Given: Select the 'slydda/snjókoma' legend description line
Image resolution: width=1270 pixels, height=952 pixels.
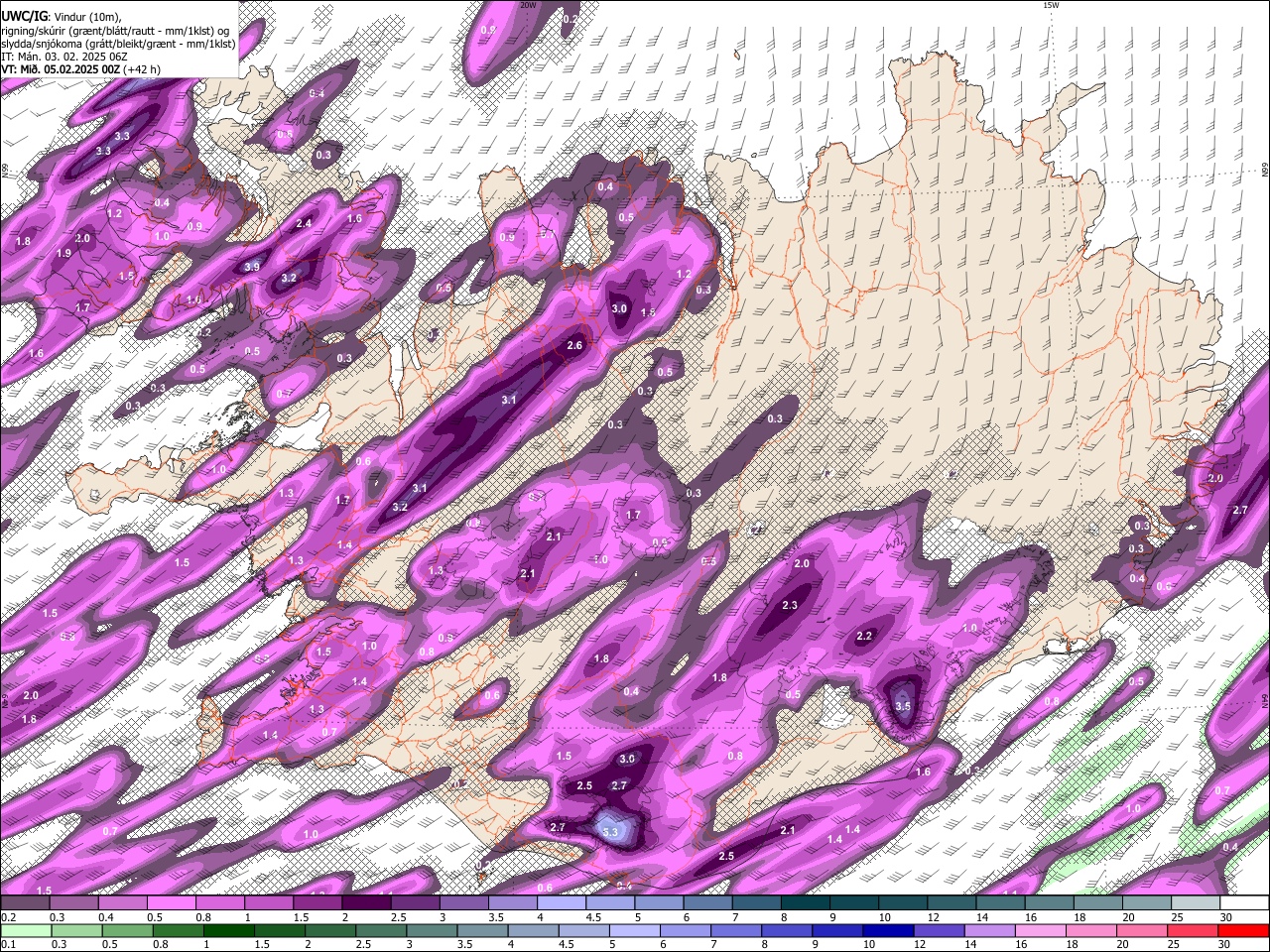Looking at the screenshot, I should [118, 43].
